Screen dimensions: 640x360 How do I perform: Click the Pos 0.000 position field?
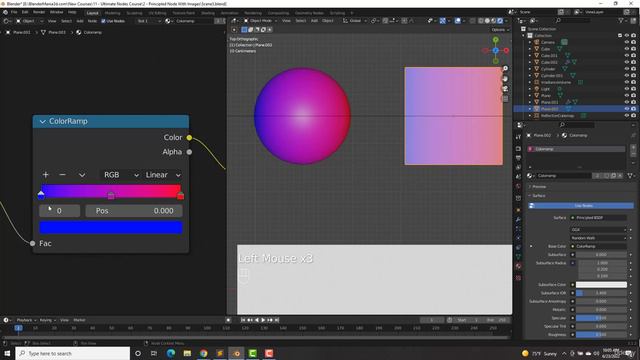(x=134, y=211)
